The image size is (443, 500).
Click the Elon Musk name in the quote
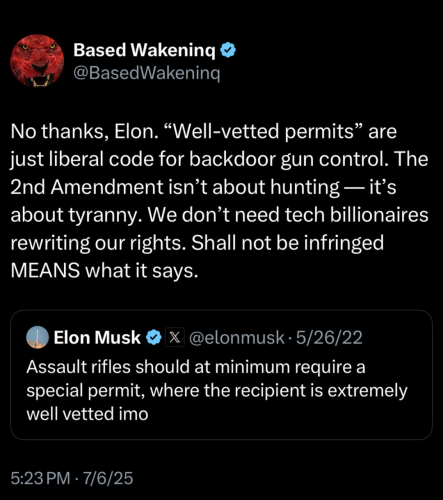click(x=97, y=337)
